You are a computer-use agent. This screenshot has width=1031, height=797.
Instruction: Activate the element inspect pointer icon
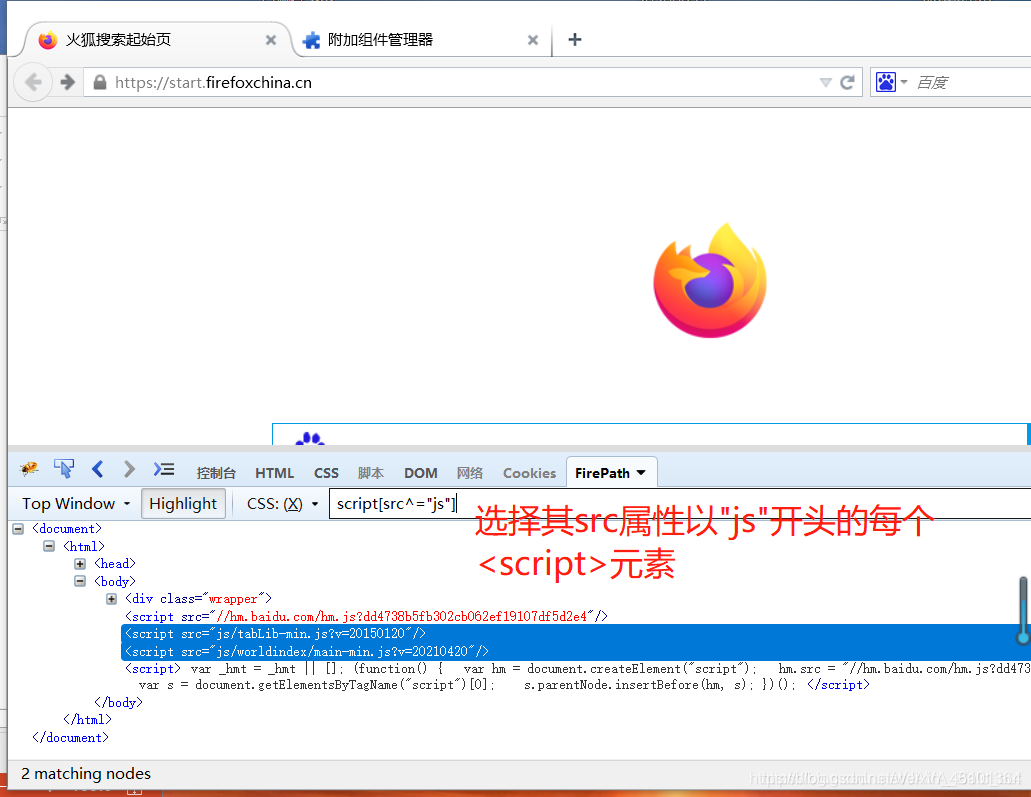click(x=64, y=469)
